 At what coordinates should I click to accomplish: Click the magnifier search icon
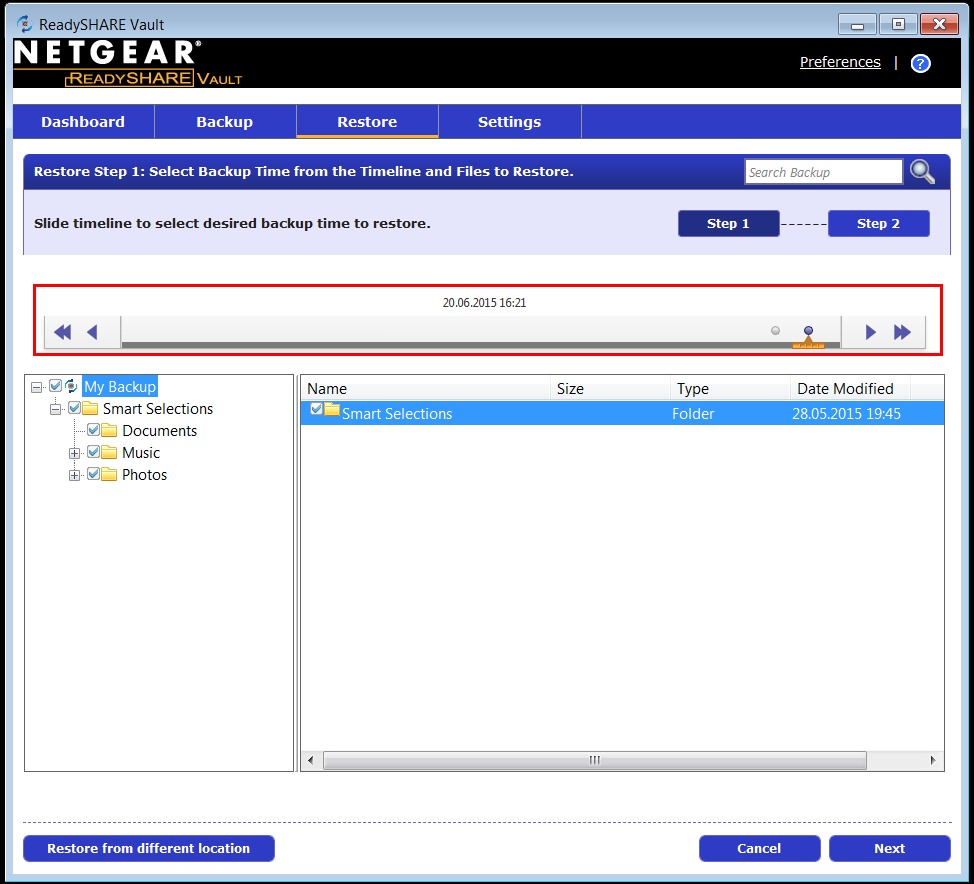click(x=922, y=172)
